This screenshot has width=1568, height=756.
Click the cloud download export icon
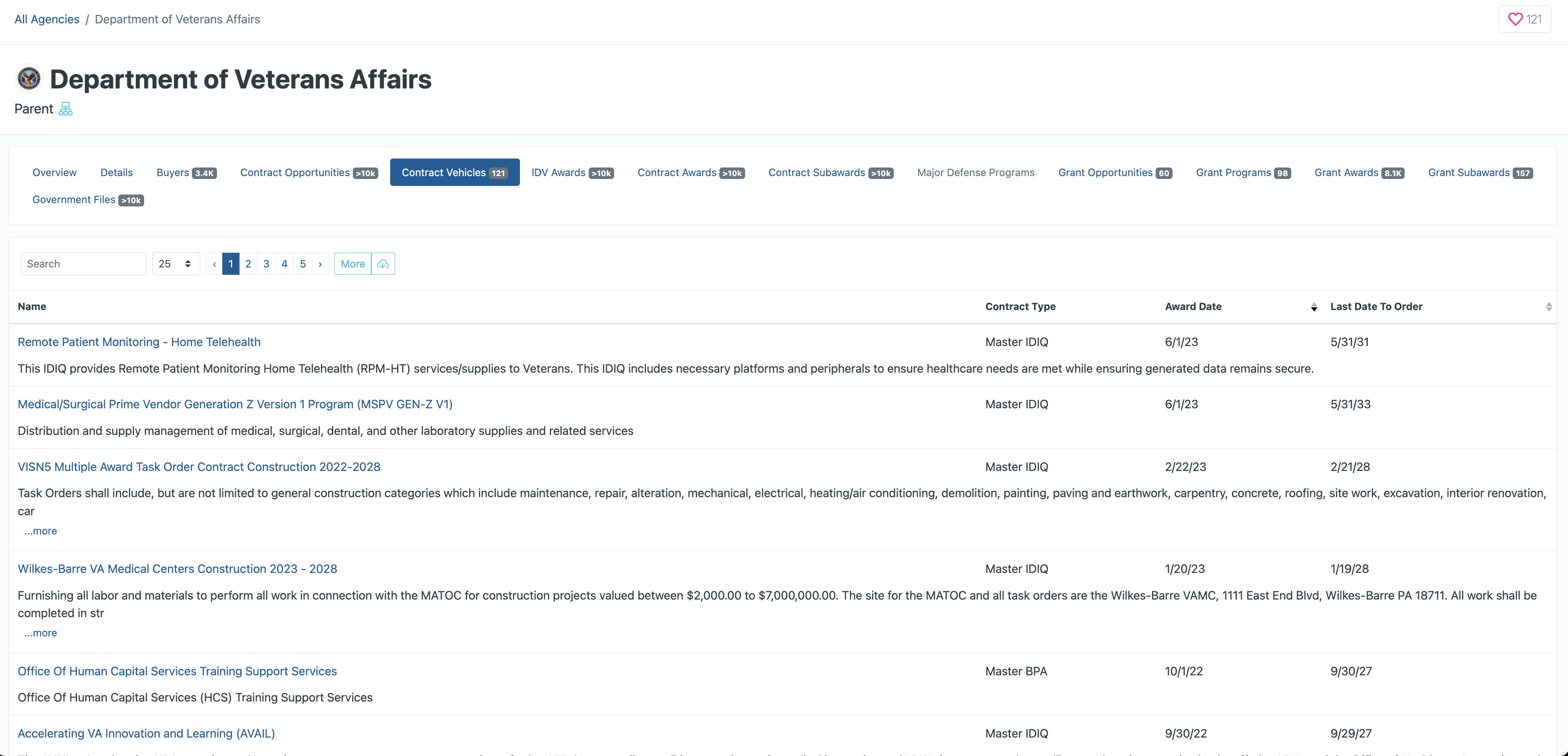pos(383,264)
